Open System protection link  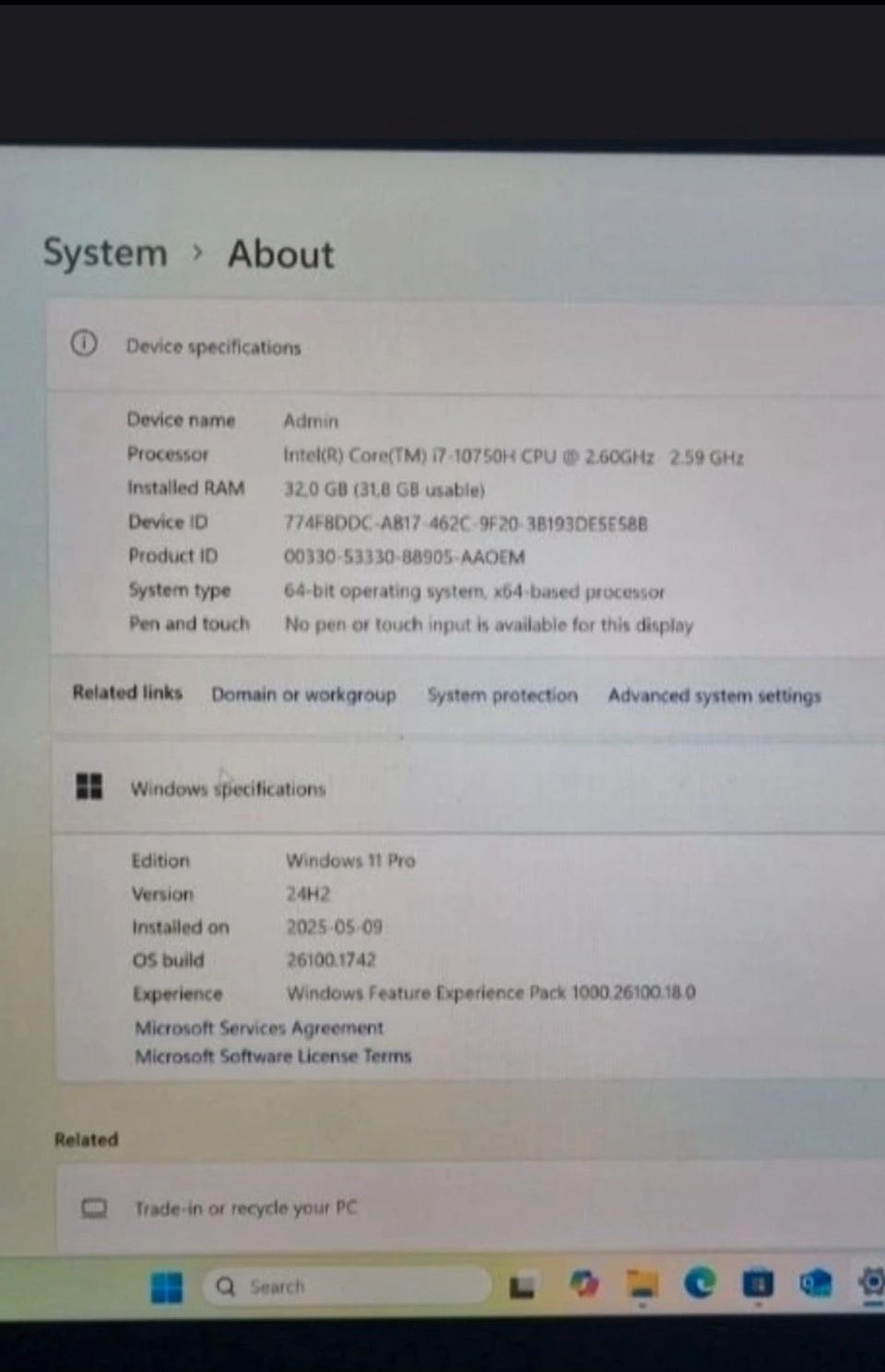coord(502,695)
